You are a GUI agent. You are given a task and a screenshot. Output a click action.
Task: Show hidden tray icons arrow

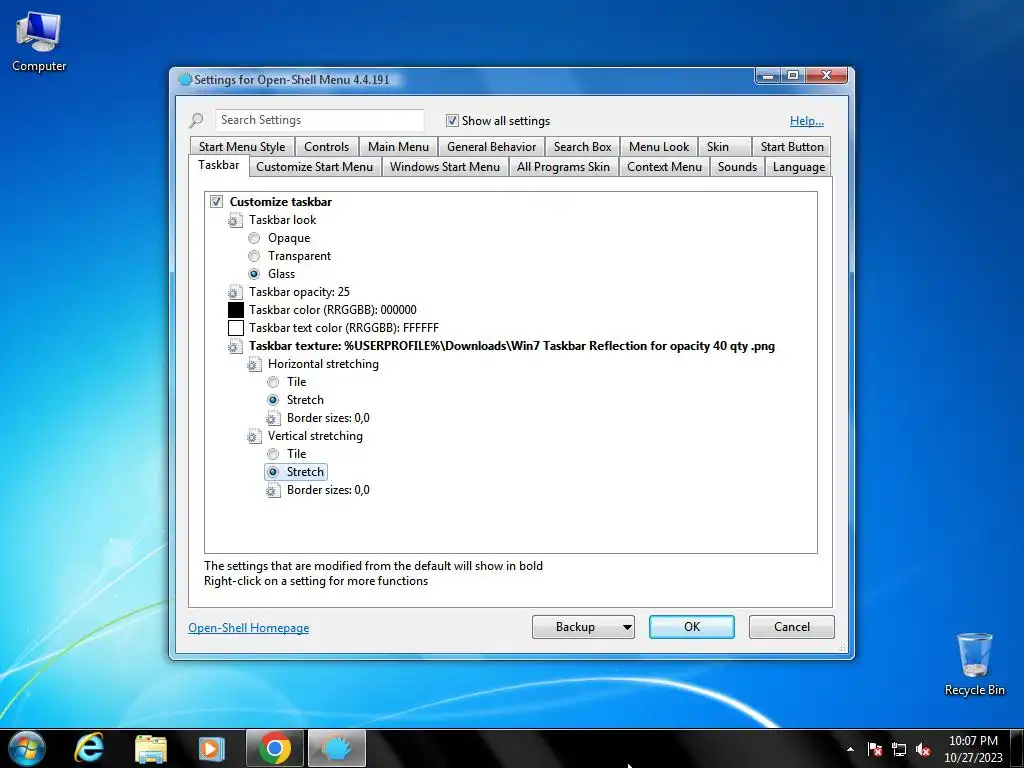(x=850, y=749)
